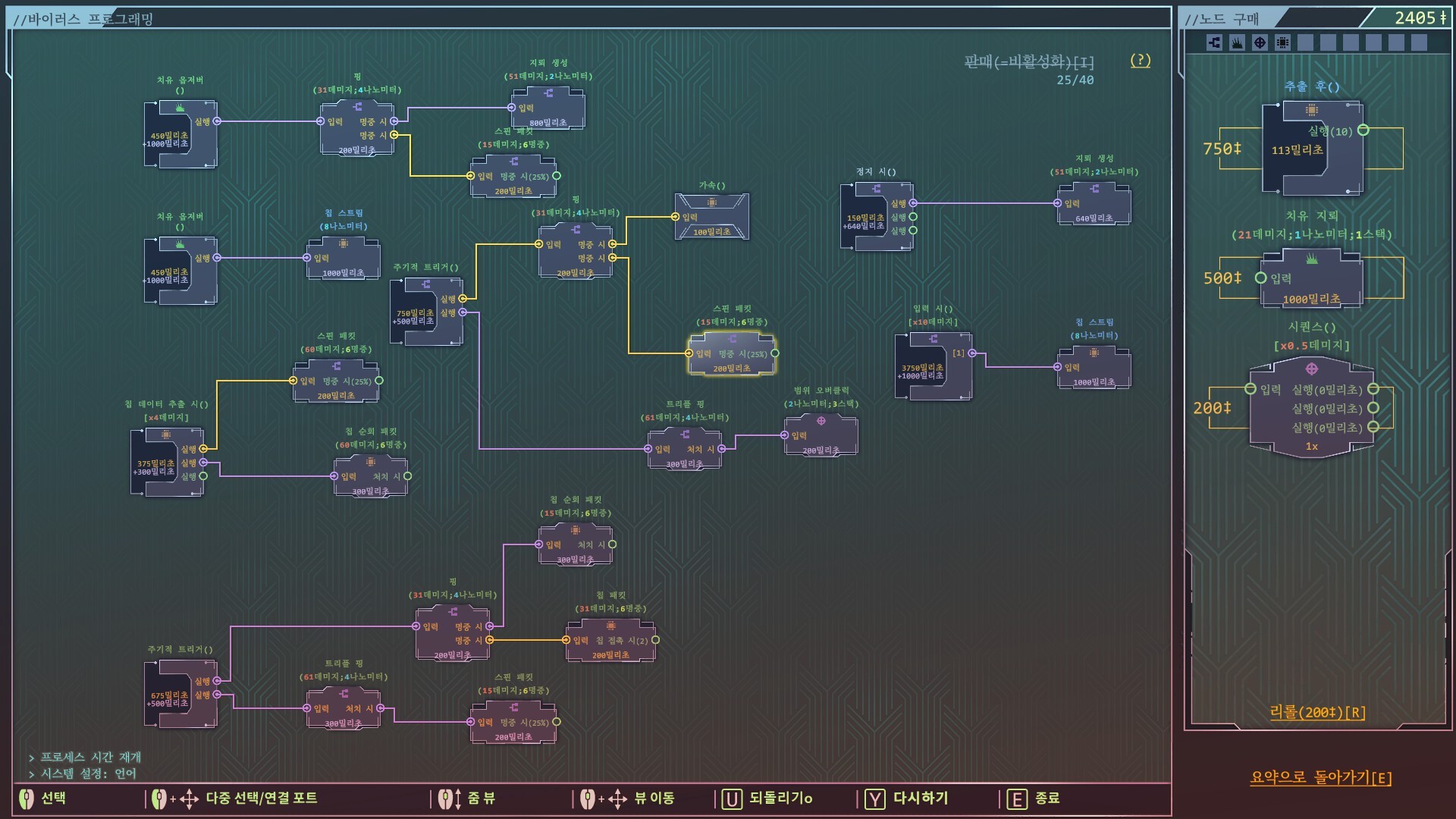Click 리롤(200‡)[R] reroll button
1456x819 pixels.
tap(1317, 712)
